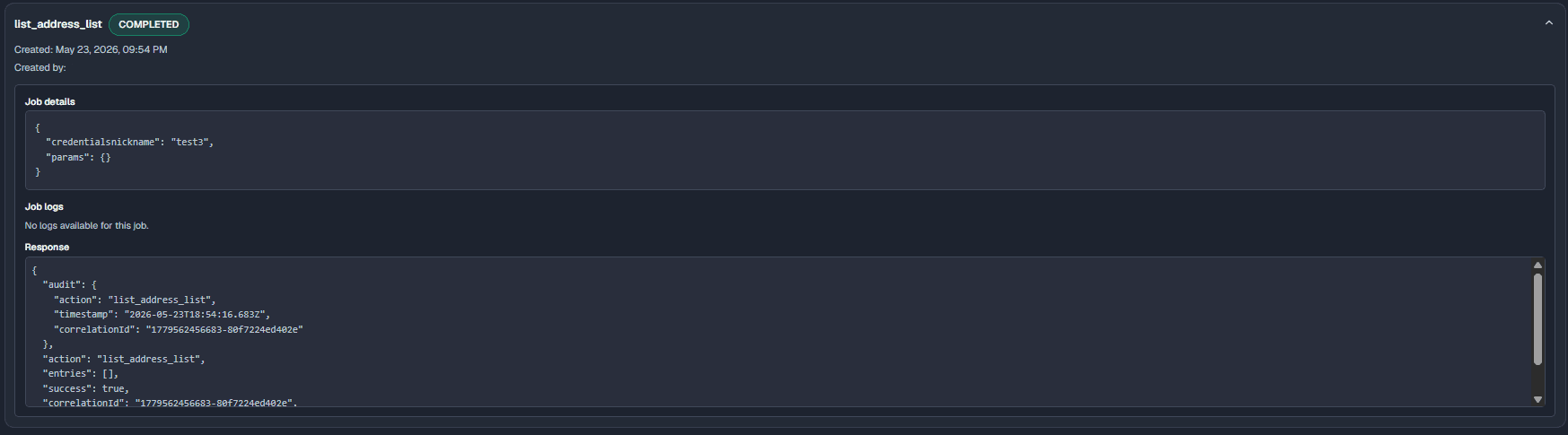The image size is (1568, 435).
Task: Click the Created by label
Action: [40, 67]
